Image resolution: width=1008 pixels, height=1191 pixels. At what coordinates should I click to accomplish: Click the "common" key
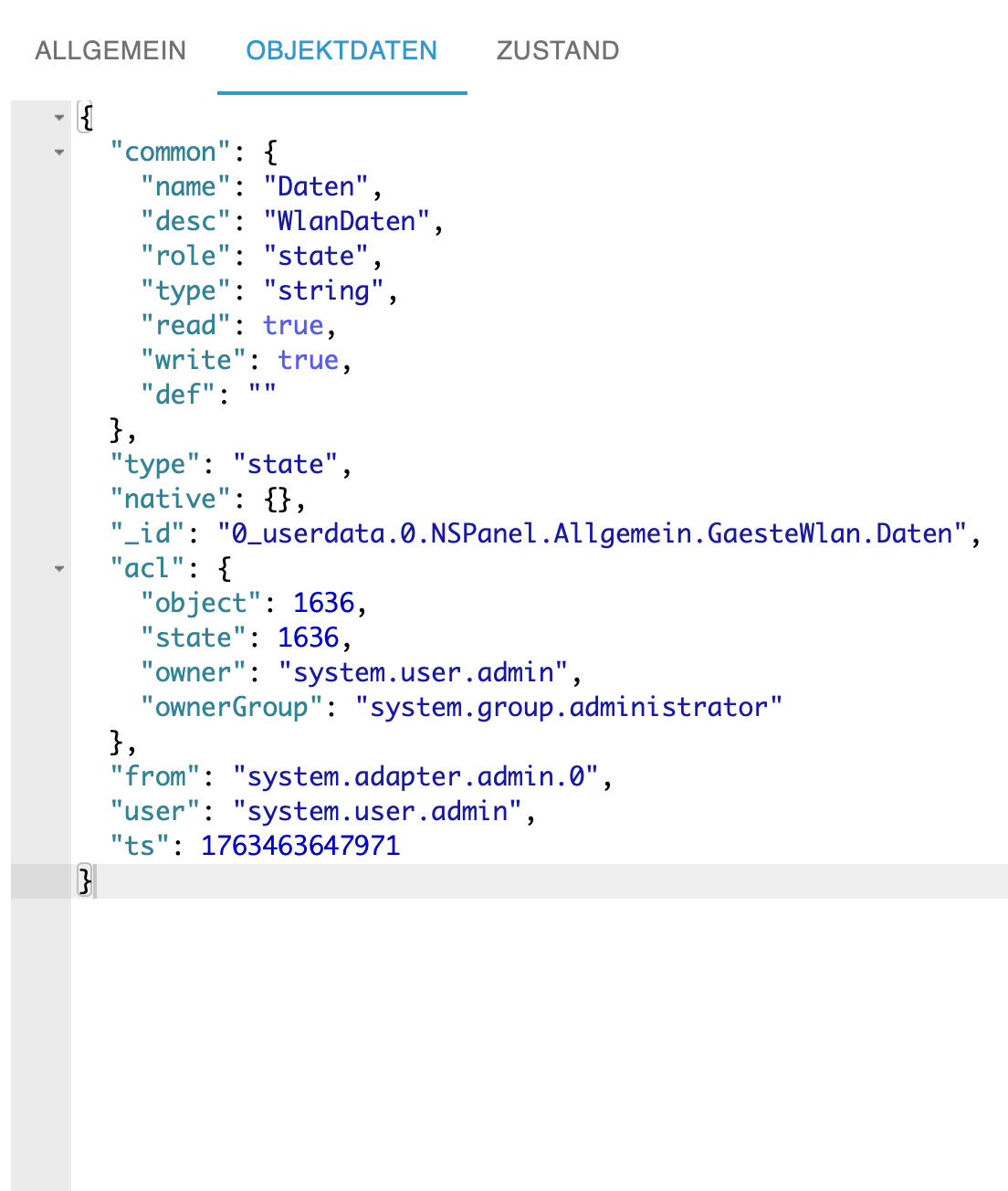pyautogui.click(x=171, y=152)
